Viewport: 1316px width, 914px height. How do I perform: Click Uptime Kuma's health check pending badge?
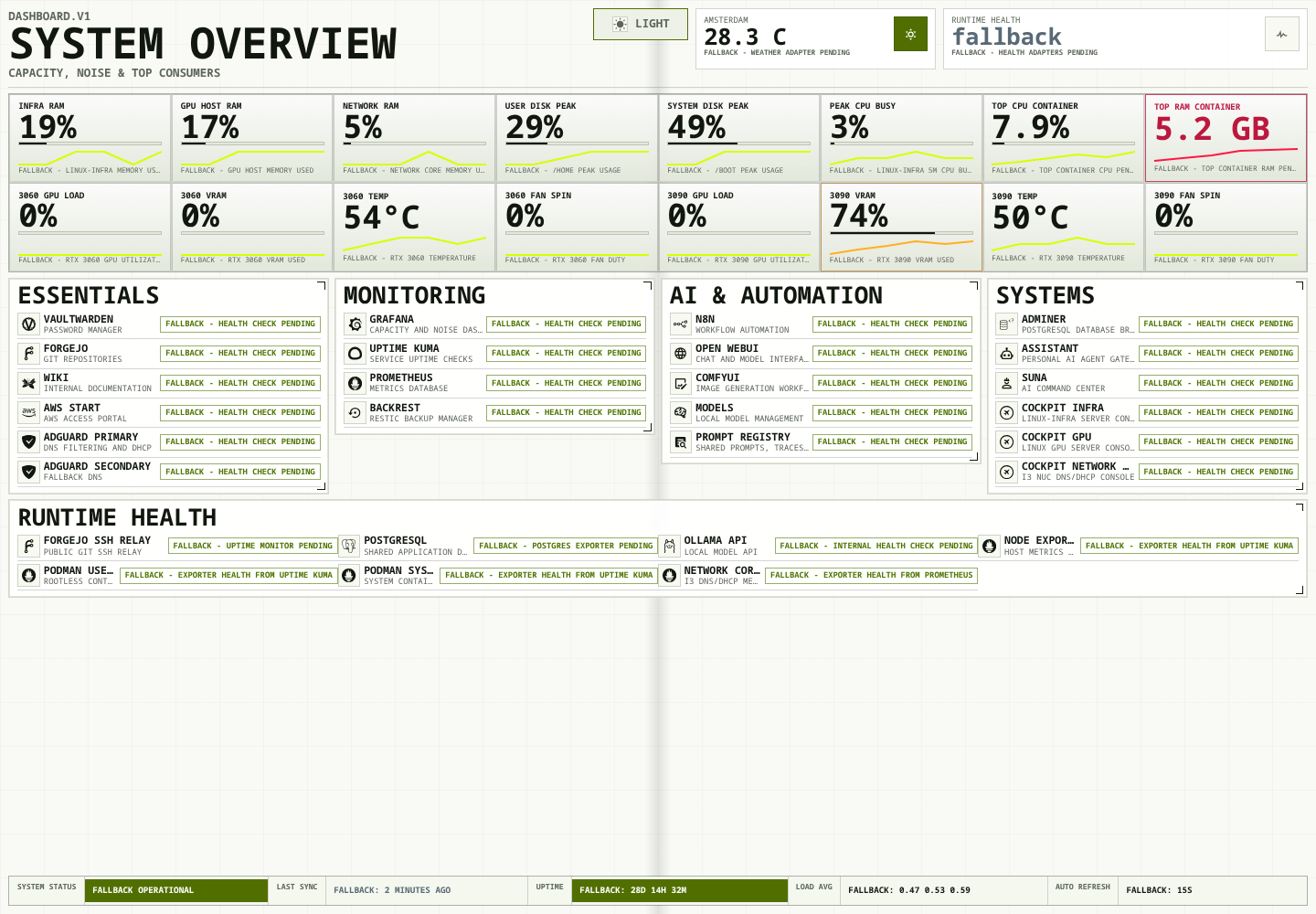(567, 353)
